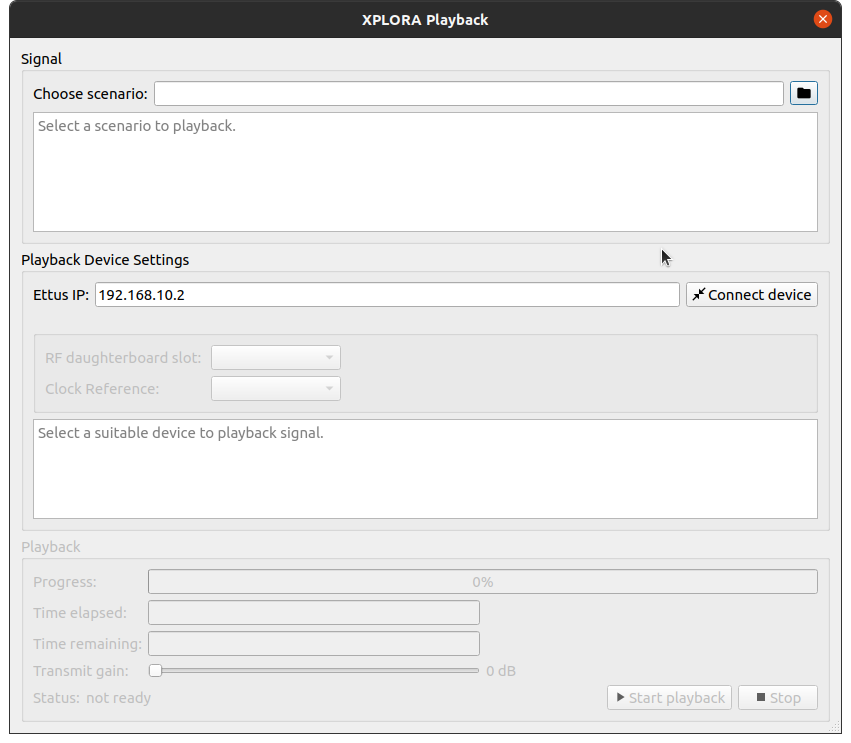The height and width of the screenshot is (743, 851).
Task: Focus the Ettus IP address field
Action: (x=387, y=295)
